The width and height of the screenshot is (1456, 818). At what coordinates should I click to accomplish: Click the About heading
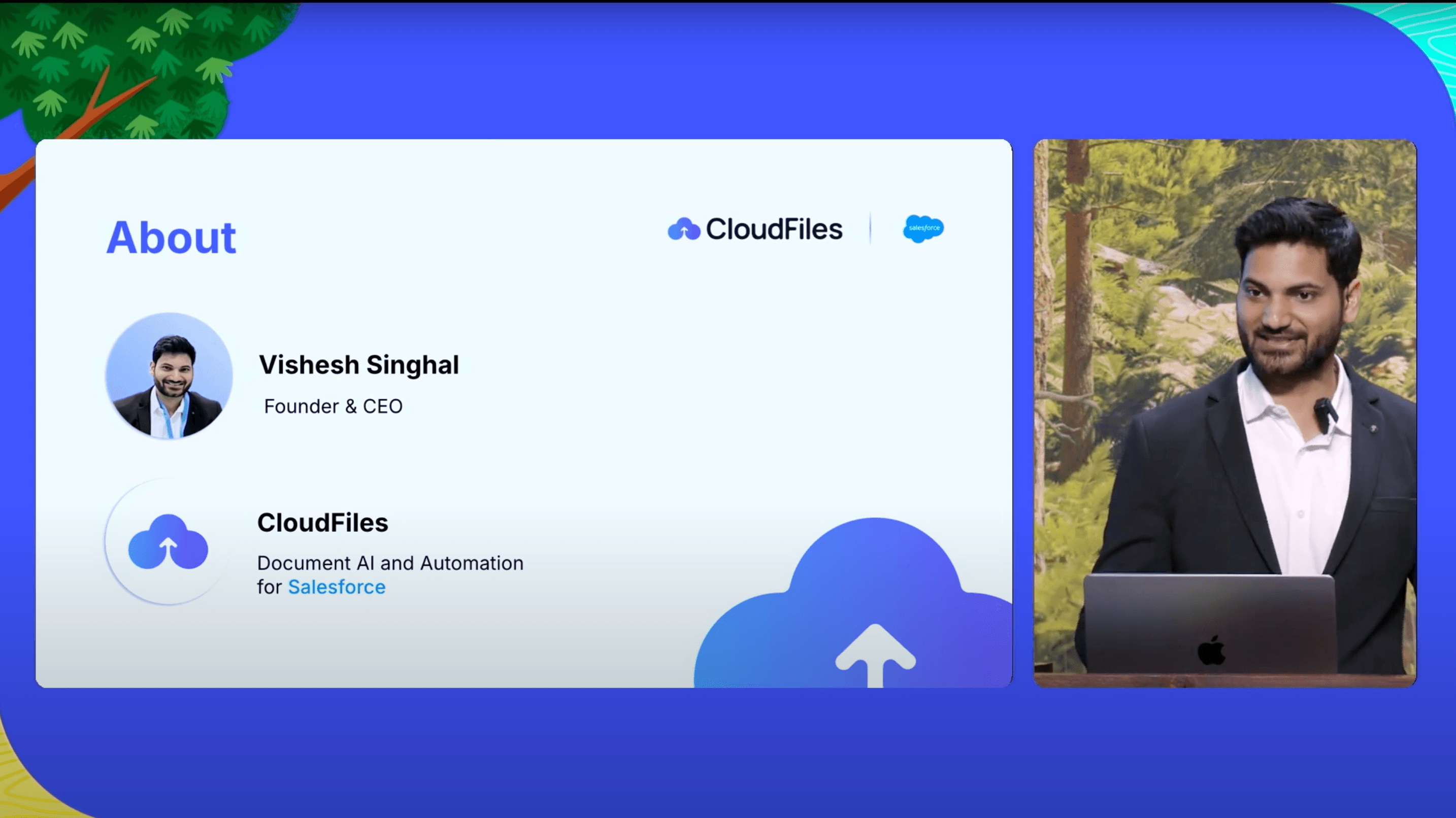171,237
